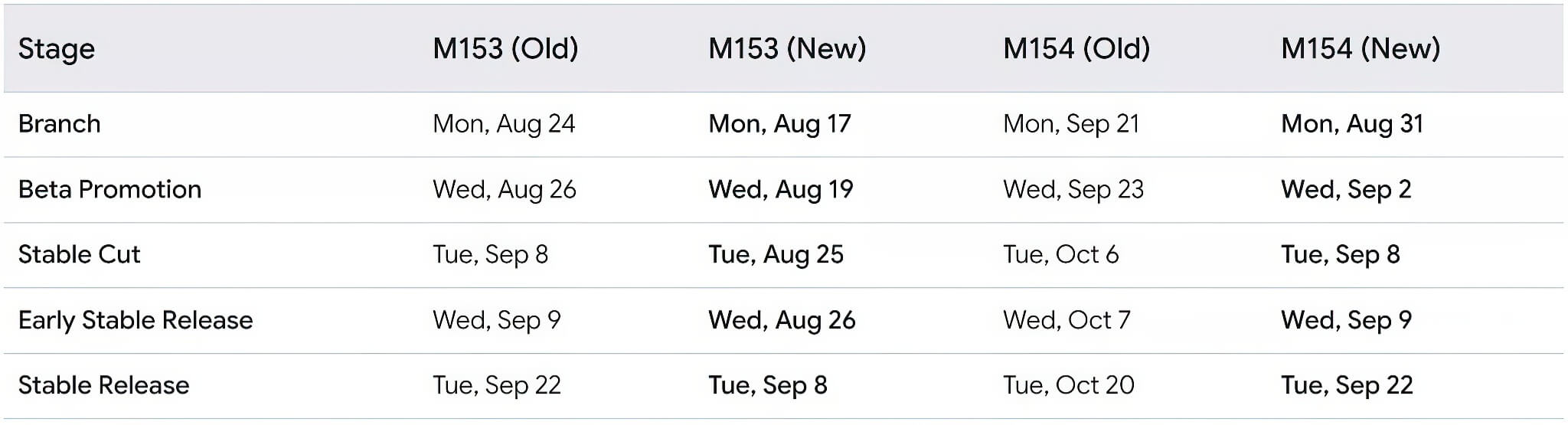Click the Stage column header

57,49
